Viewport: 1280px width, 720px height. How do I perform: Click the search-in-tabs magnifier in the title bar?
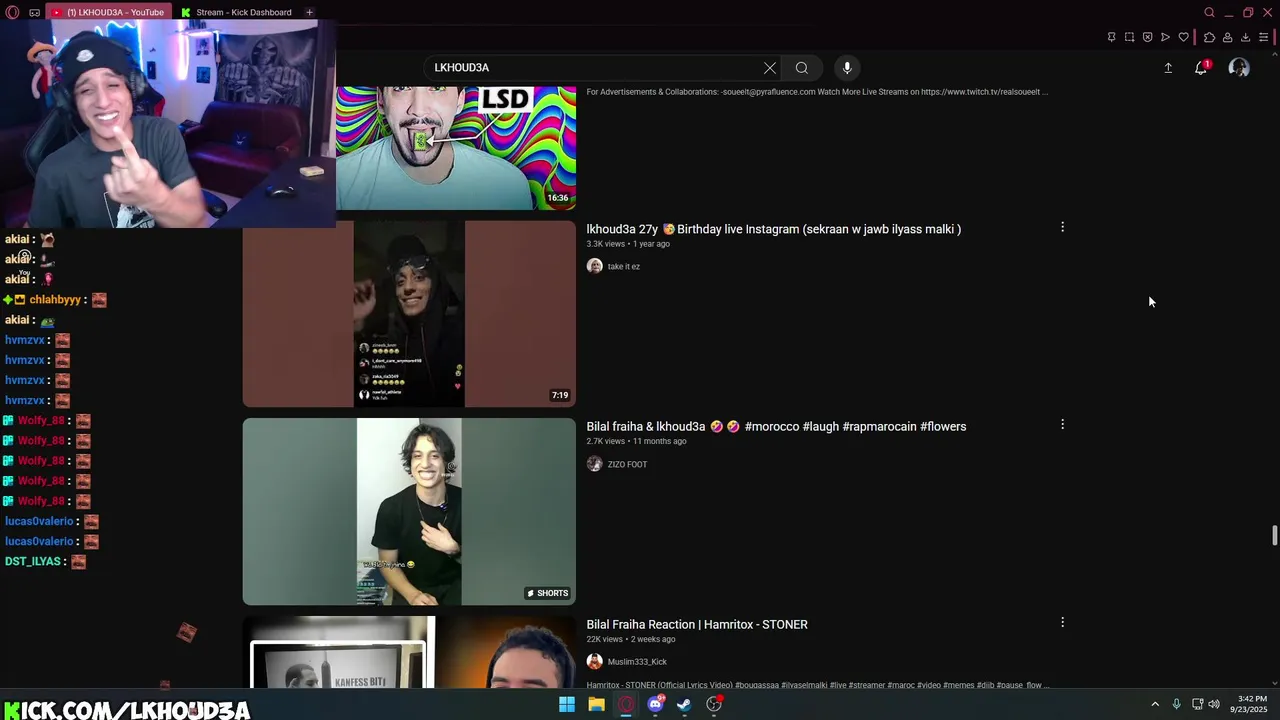pyautogui.click(x=1209, y=12)
